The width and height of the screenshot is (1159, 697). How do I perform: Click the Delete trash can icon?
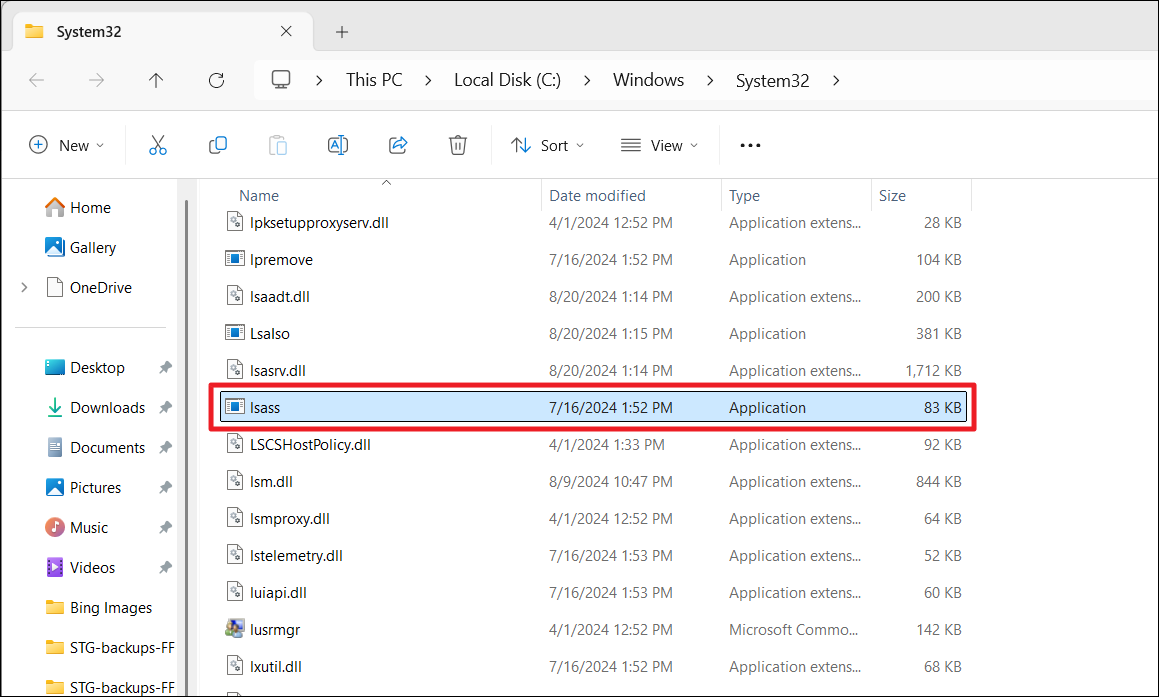click(x=458, y=145)
